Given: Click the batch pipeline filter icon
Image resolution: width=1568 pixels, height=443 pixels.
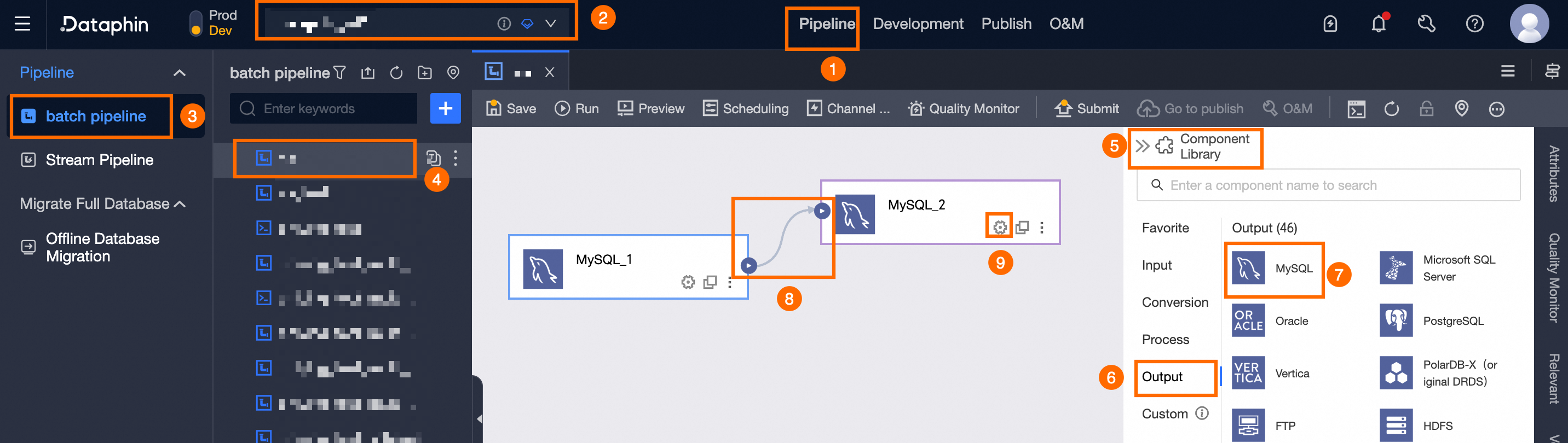Looking at the screenshot, I should coord(339,73).
